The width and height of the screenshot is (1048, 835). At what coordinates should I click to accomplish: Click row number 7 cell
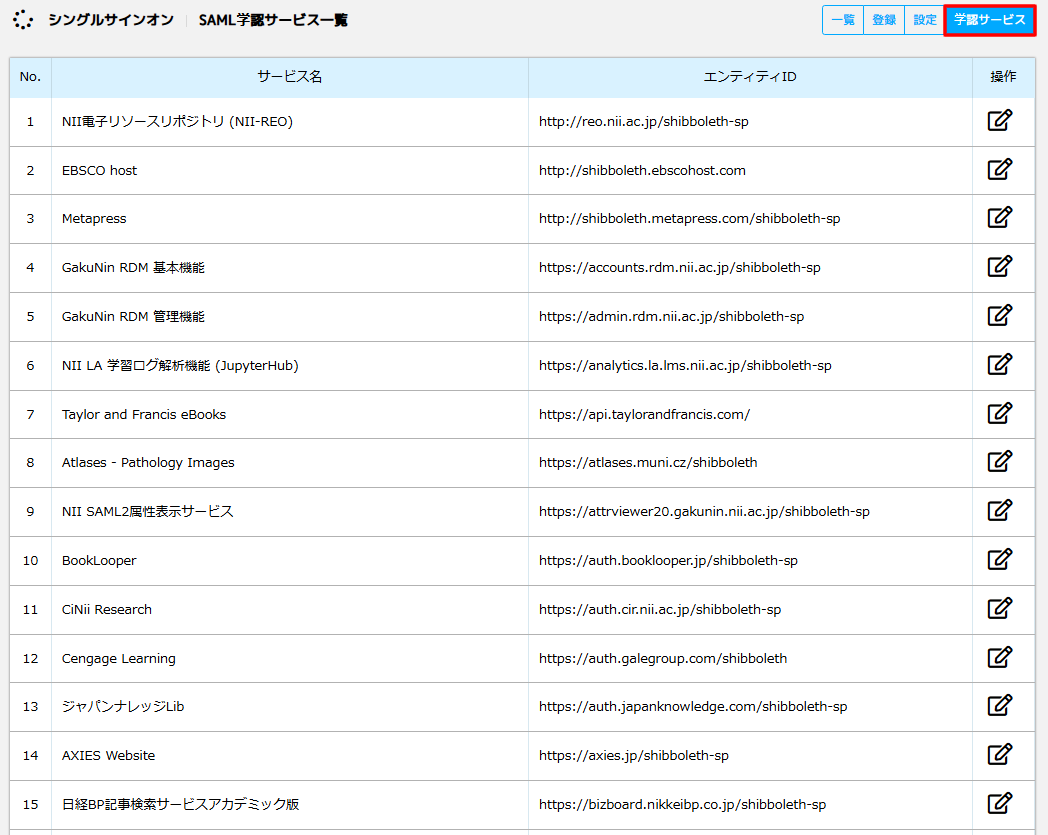[30, 414]
